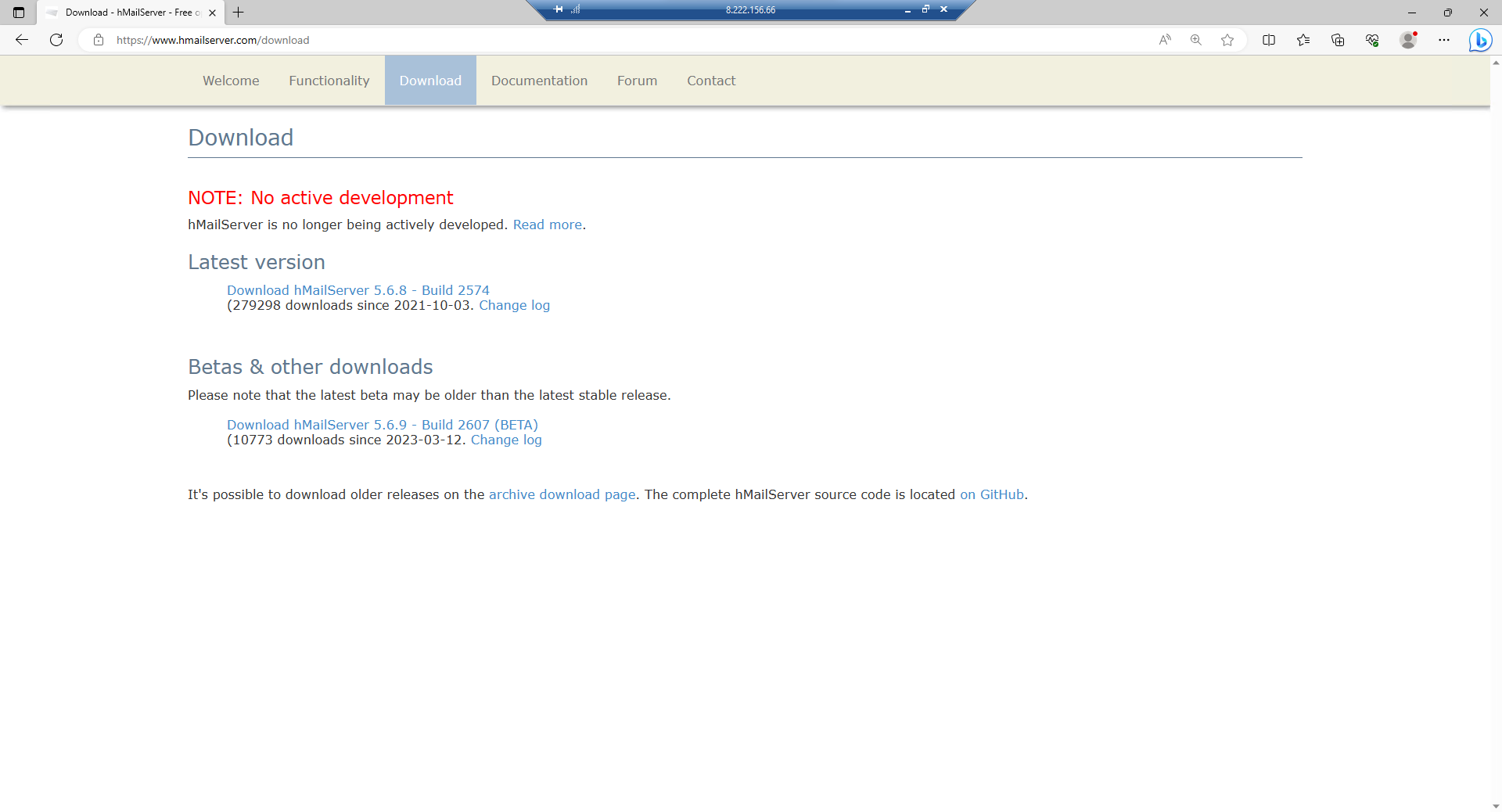Click the scrollbar down arrow

coord(1496,806)
